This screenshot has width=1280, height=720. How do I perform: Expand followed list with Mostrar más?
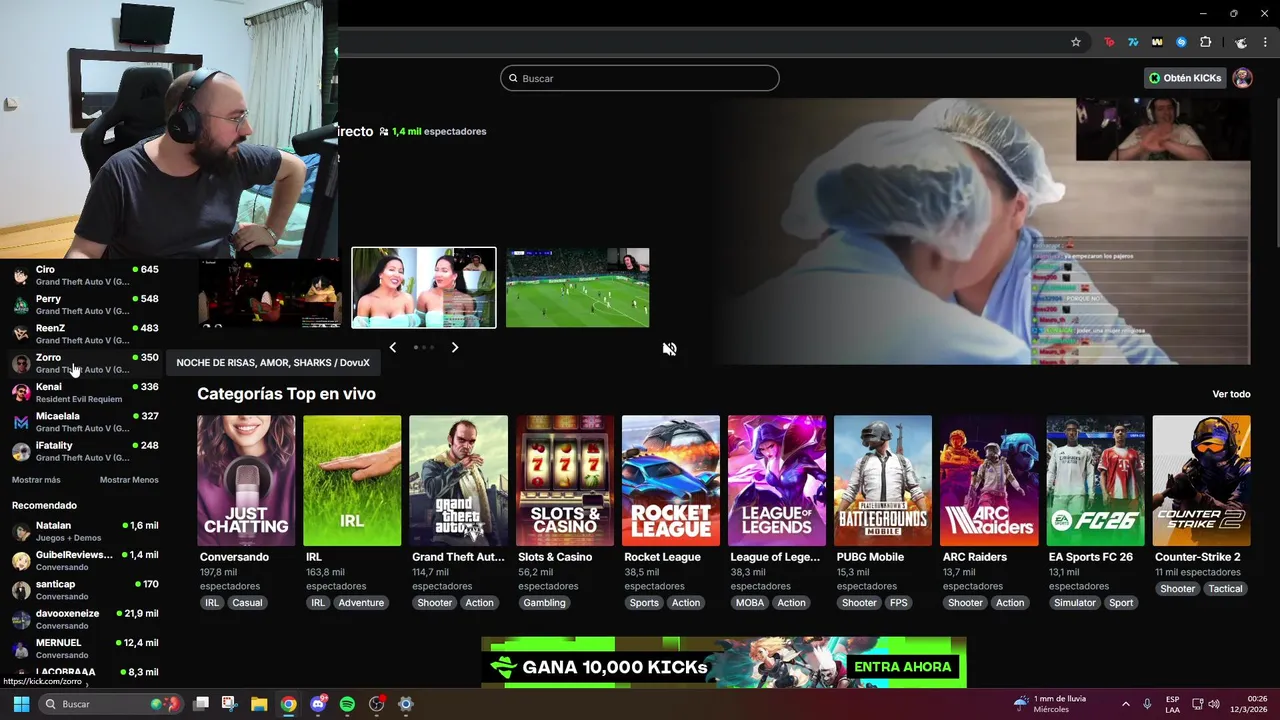coord(36,480)
